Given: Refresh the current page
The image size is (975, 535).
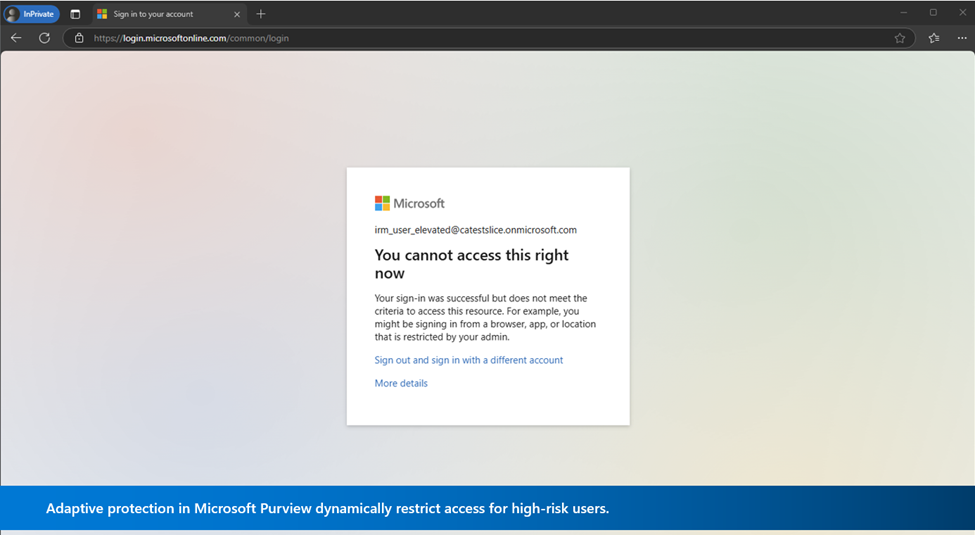Looking at the screenshot, I should coord(44,38).
